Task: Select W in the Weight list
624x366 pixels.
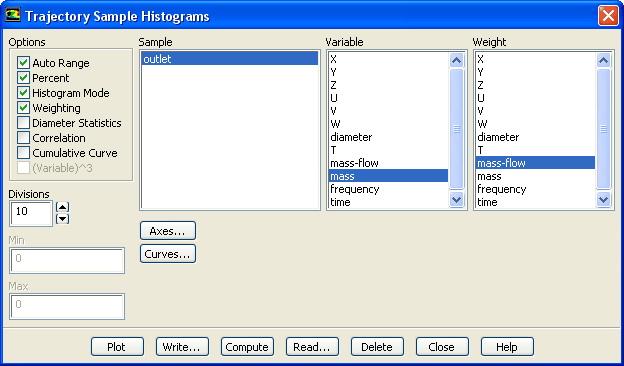Action: [535, 124]
